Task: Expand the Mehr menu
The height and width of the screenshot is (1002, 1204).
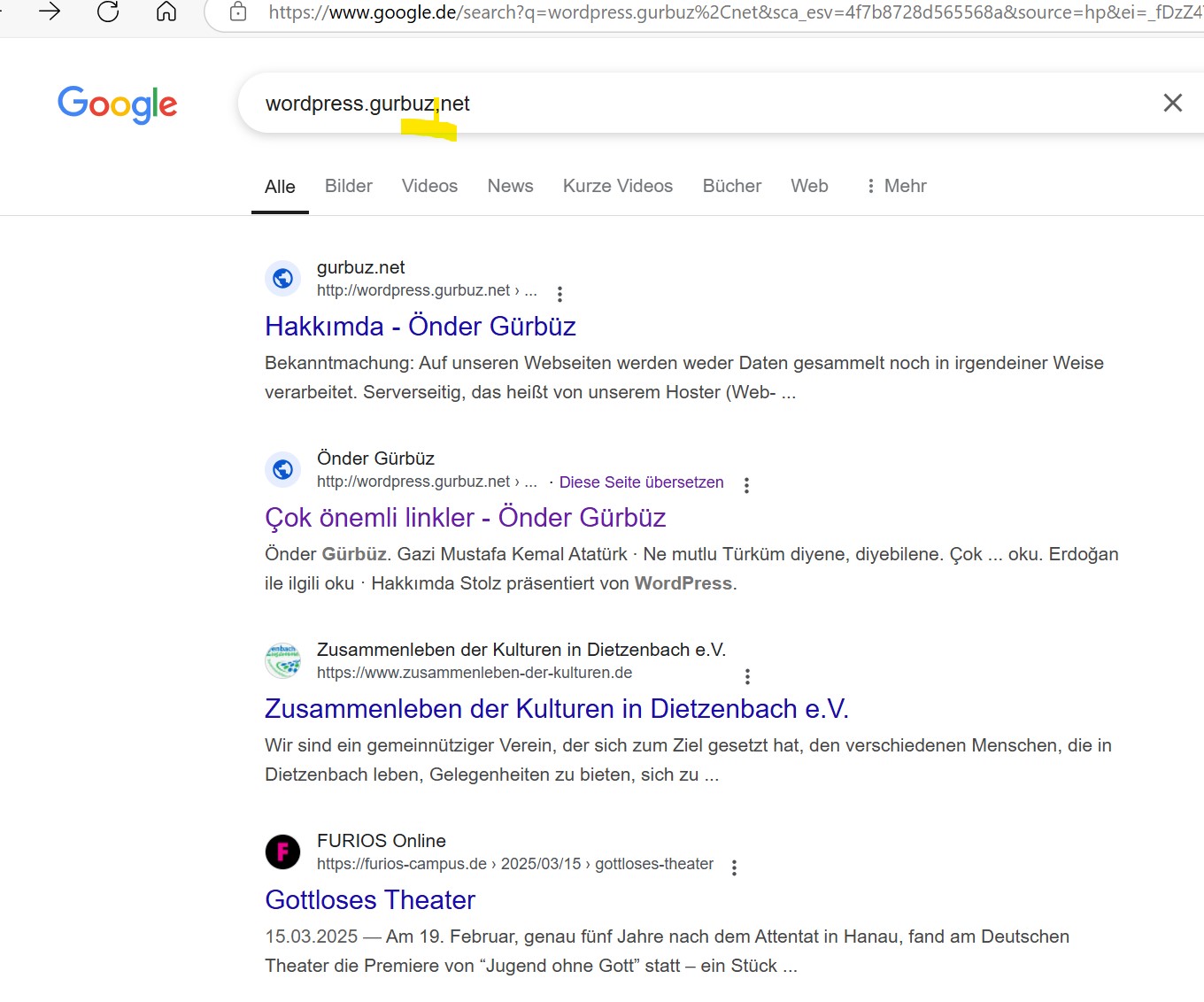Action: pos(896,186)
